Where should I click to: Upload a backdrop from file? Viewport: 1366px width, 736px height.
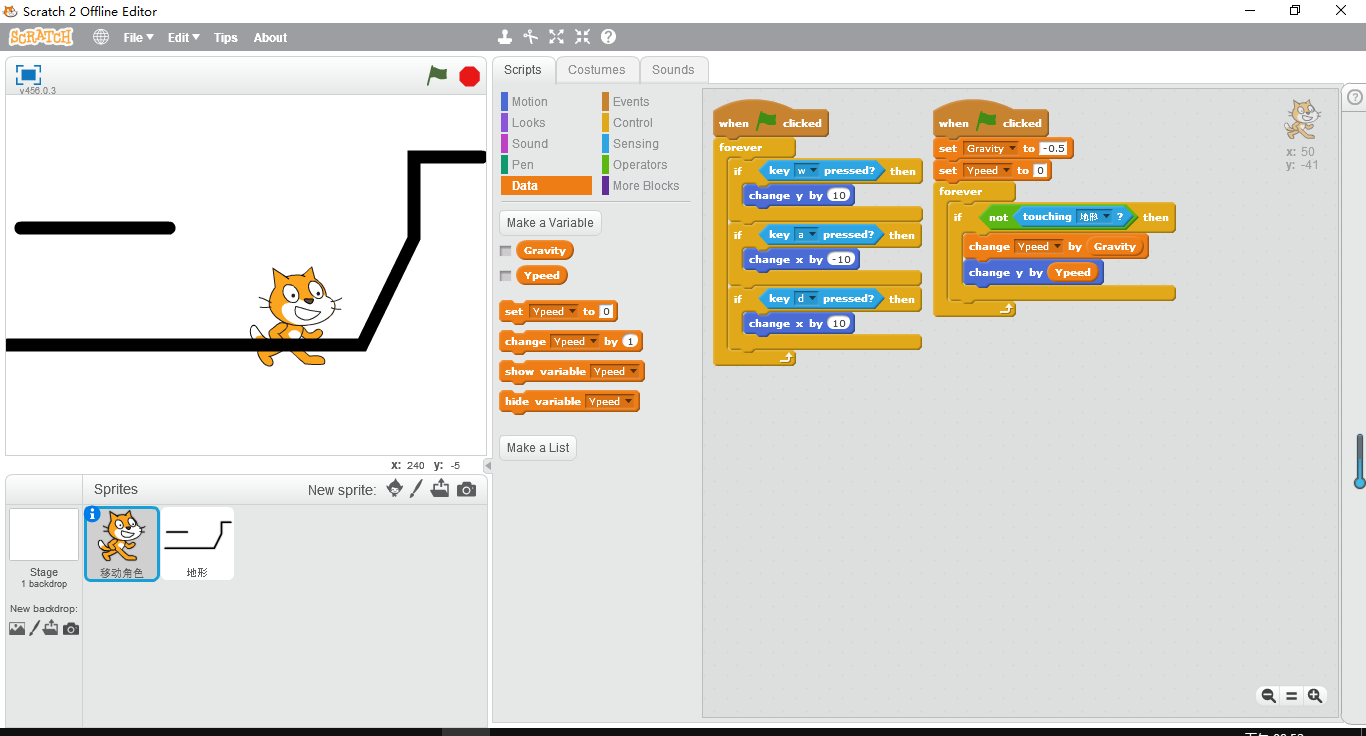[x=51, y=628]
